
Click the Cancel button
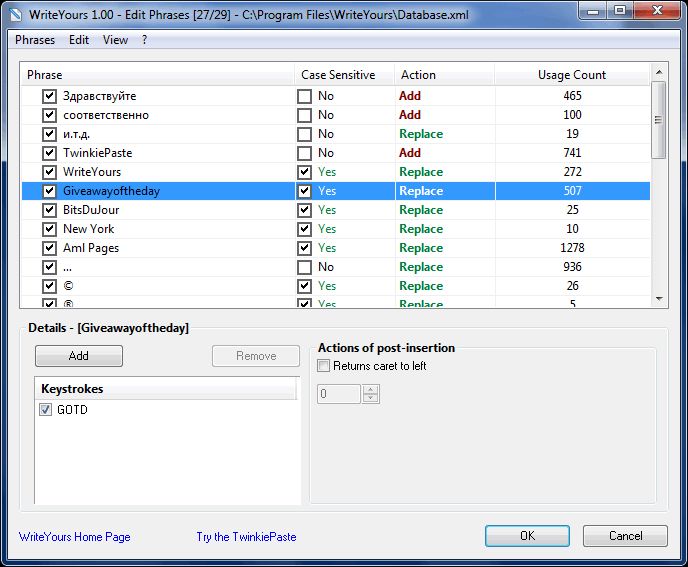tap(625, 536)
